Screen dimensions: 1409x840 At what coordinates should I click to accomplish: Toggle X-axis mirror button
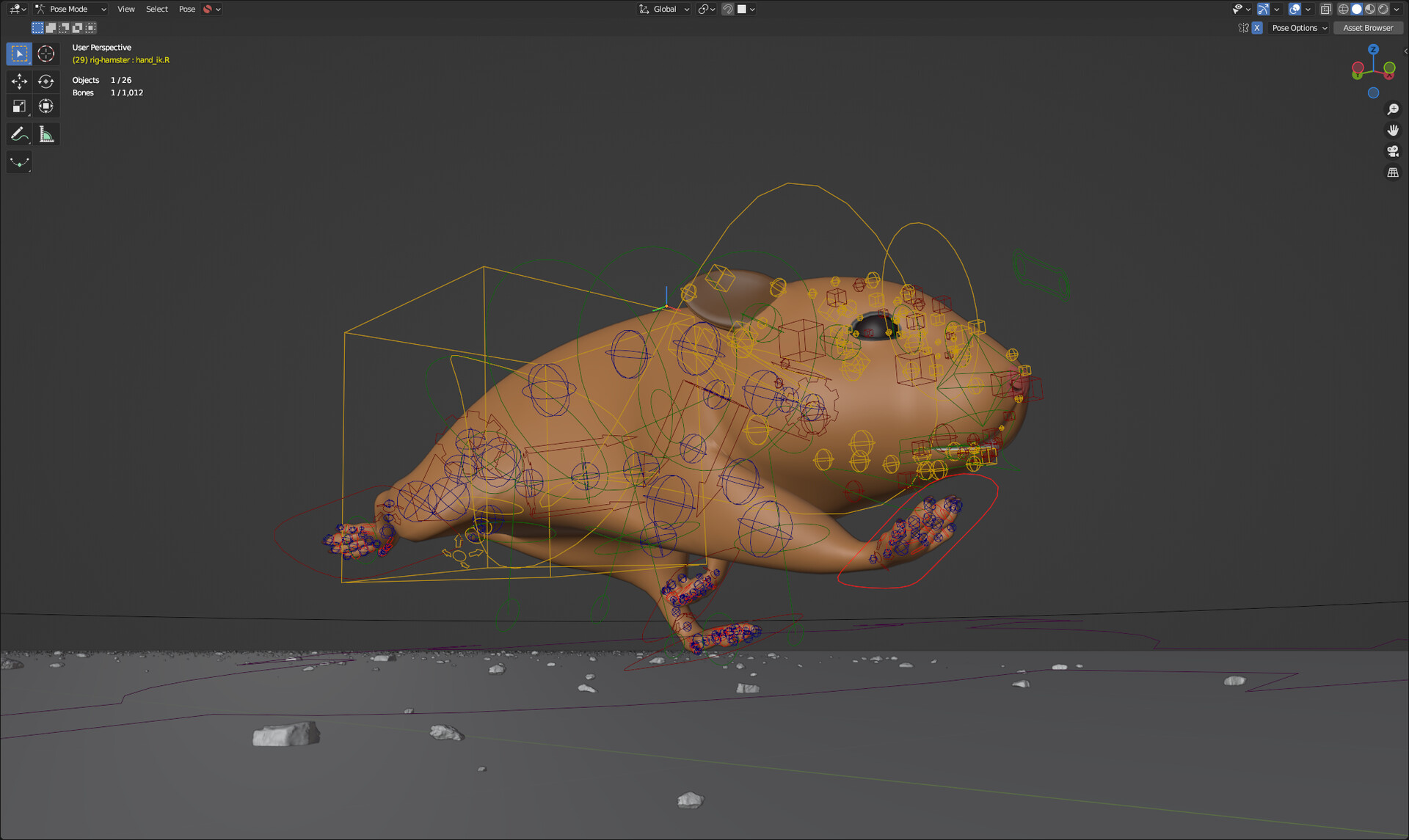[x=1257, y=28]
